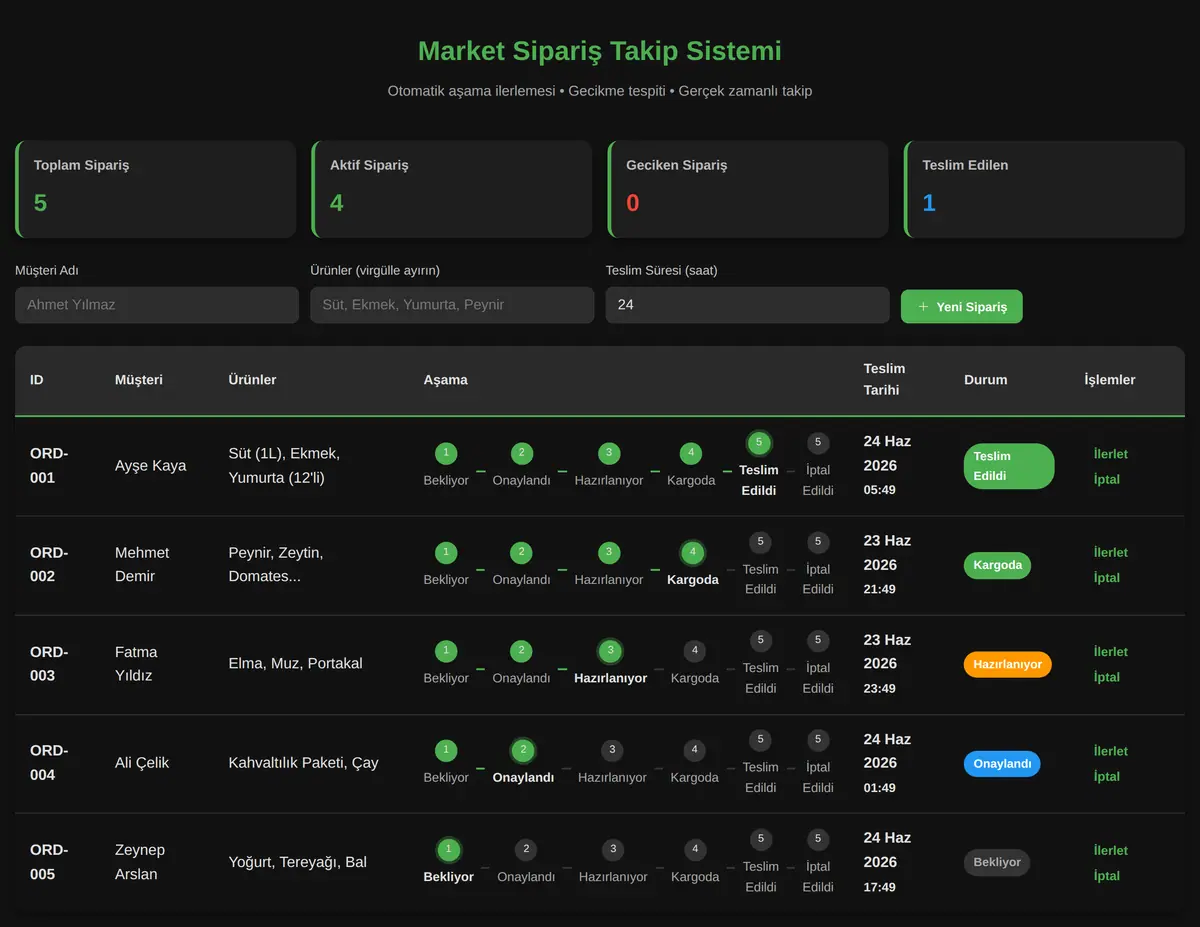
Task: Click the step 4 Kargoda circle in ORD-001
Action: click(691, 453)
